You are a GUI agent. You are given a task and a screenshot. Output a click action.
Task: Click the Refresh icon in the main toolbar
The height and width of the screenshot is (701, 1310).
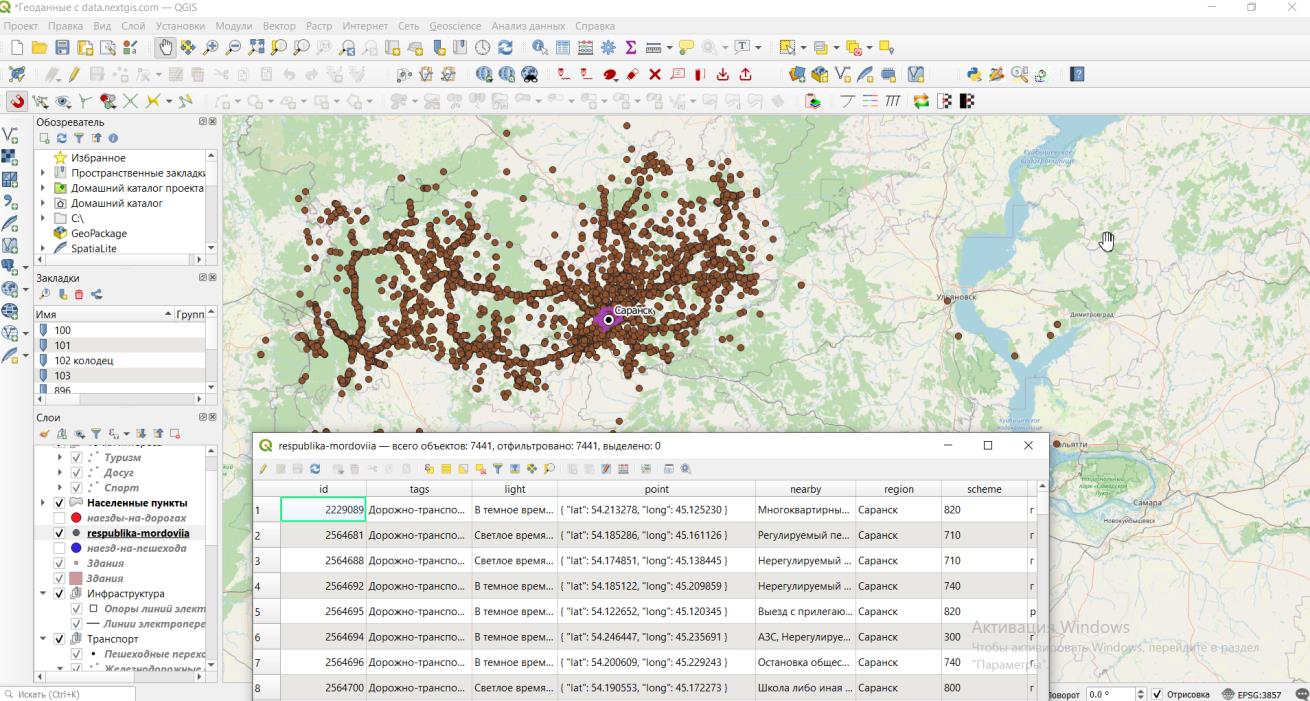(x=505, y=47)
